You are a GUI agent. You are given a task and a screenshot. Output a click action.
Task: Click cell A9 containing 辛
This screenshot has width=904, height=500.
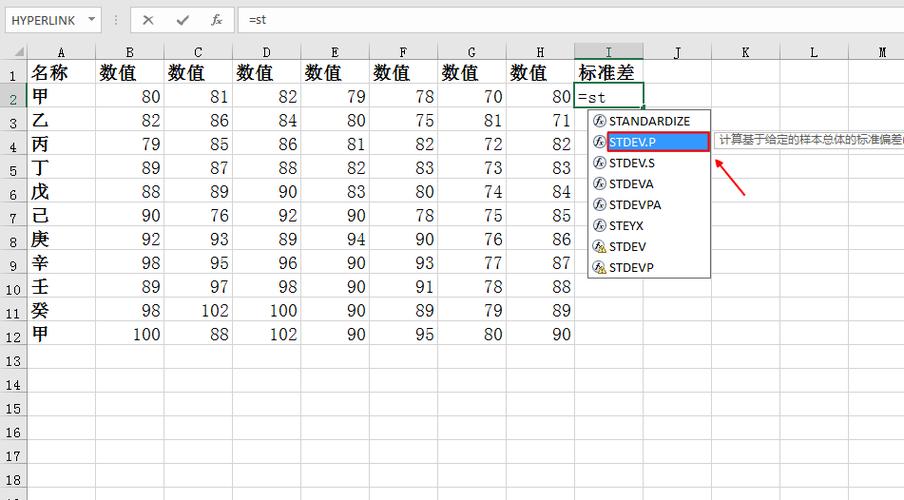[61, 262]
